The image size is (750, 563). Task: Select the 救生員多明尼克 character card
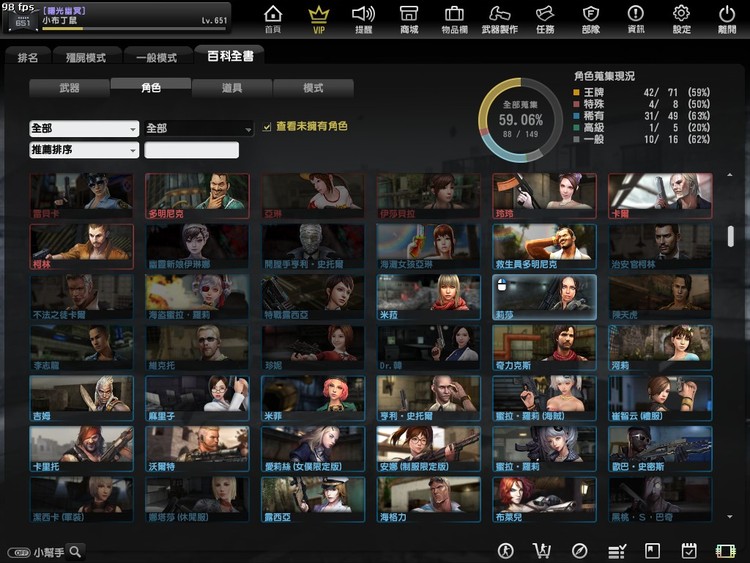tap(544, 247)
